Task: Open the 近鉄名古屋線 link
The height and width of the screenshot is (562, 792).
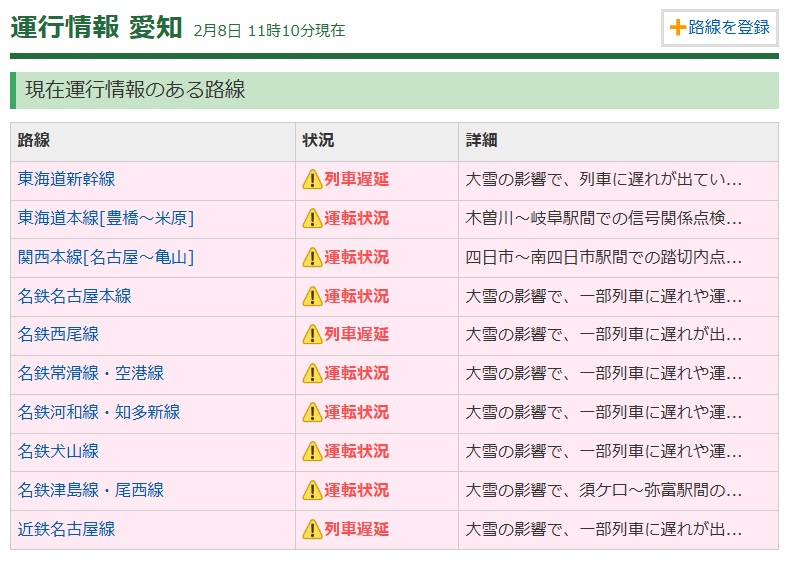Action: [67, 529]
